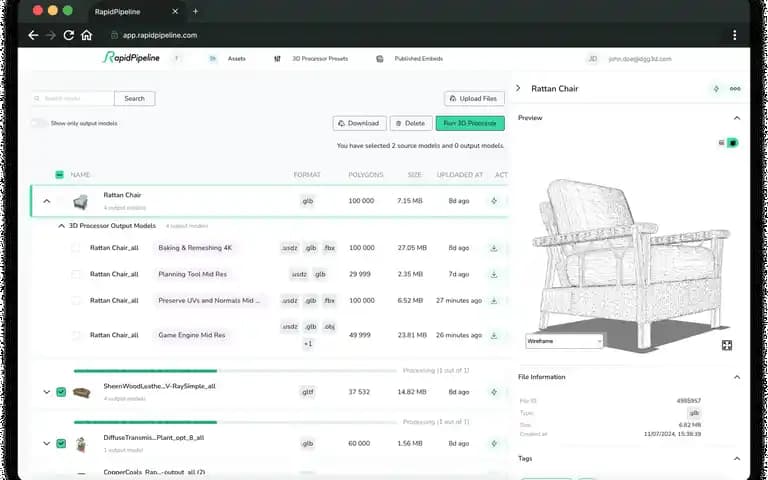Check Baking & Remeshing 4K output checkbox
768x480 pixels.
pos(75,248)
